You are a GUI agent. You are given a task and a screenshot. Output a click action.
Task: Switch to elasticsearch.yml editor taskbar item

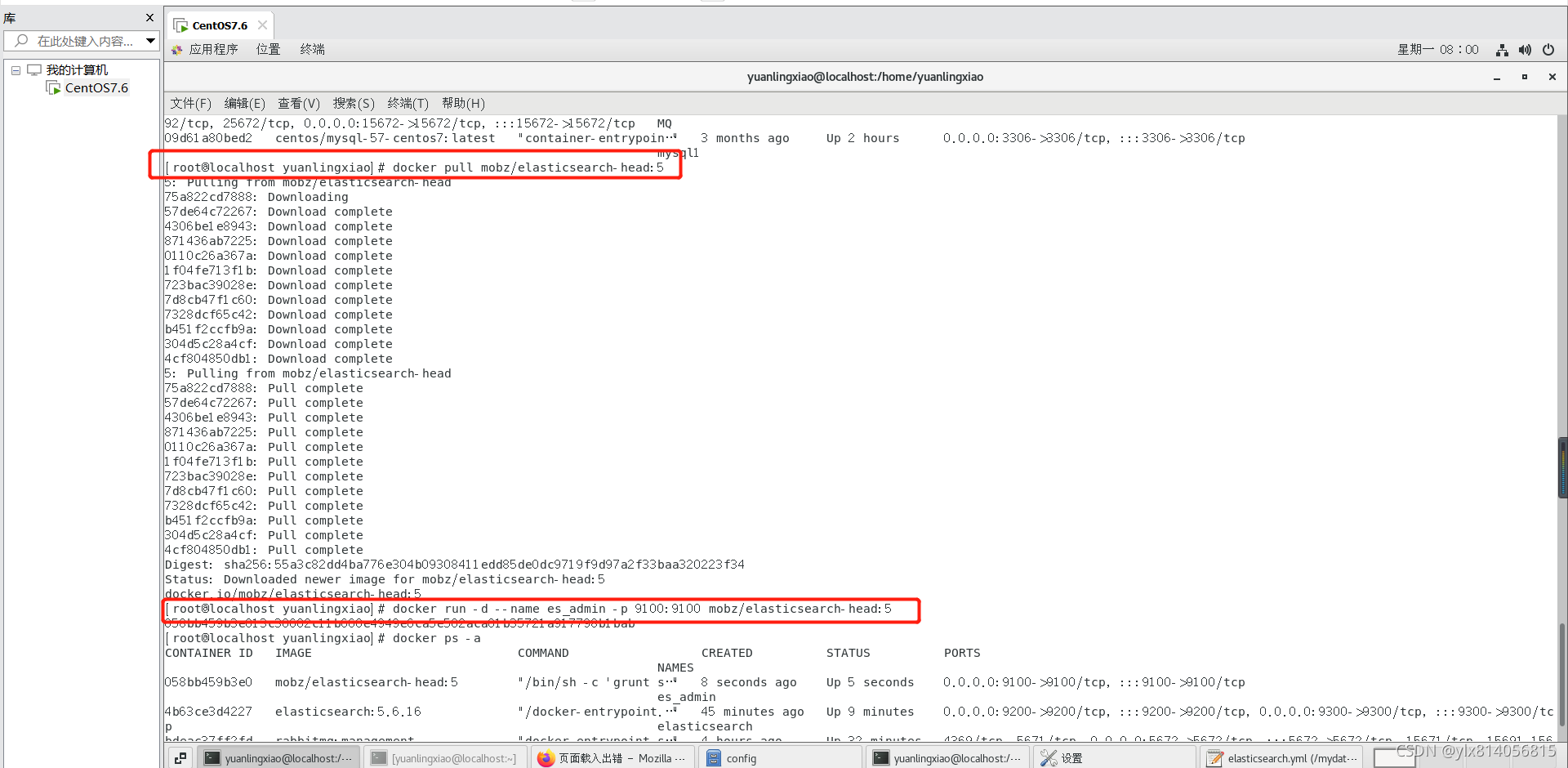coord(1283,758)
